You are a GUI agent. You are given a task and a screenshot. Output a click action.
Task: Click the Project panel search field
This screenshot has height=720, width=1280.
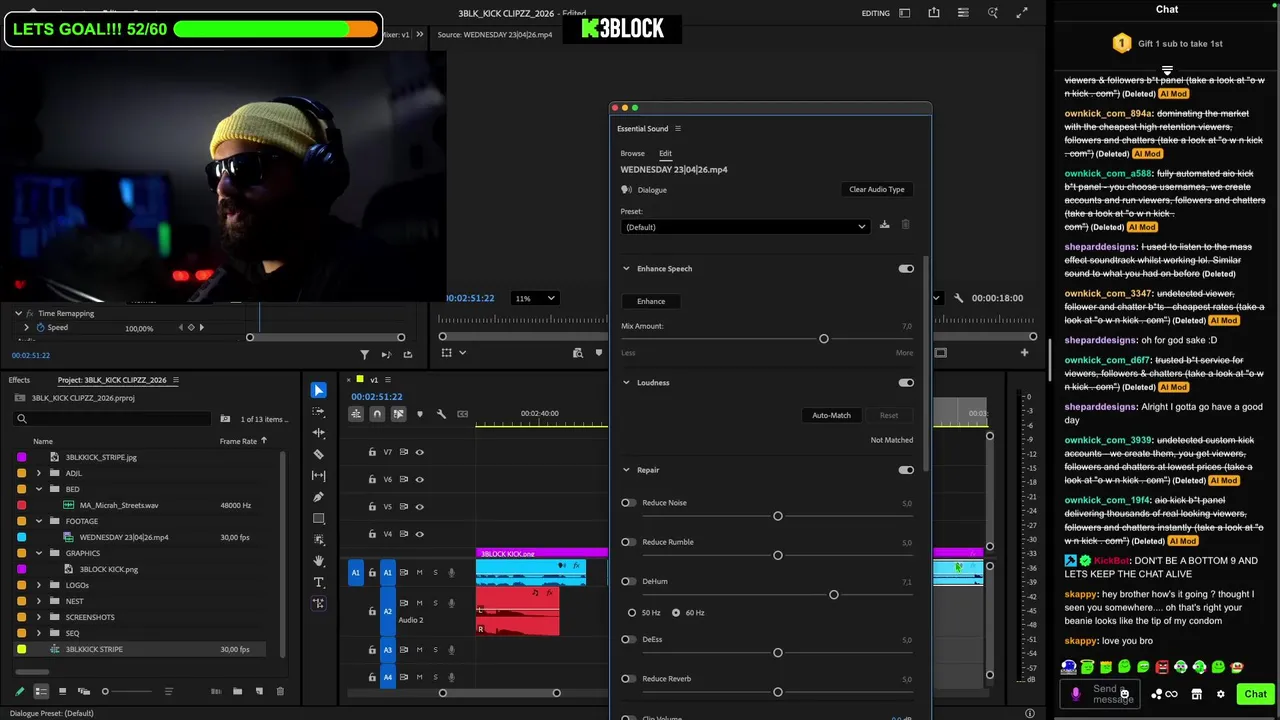[x=110, y=419]
